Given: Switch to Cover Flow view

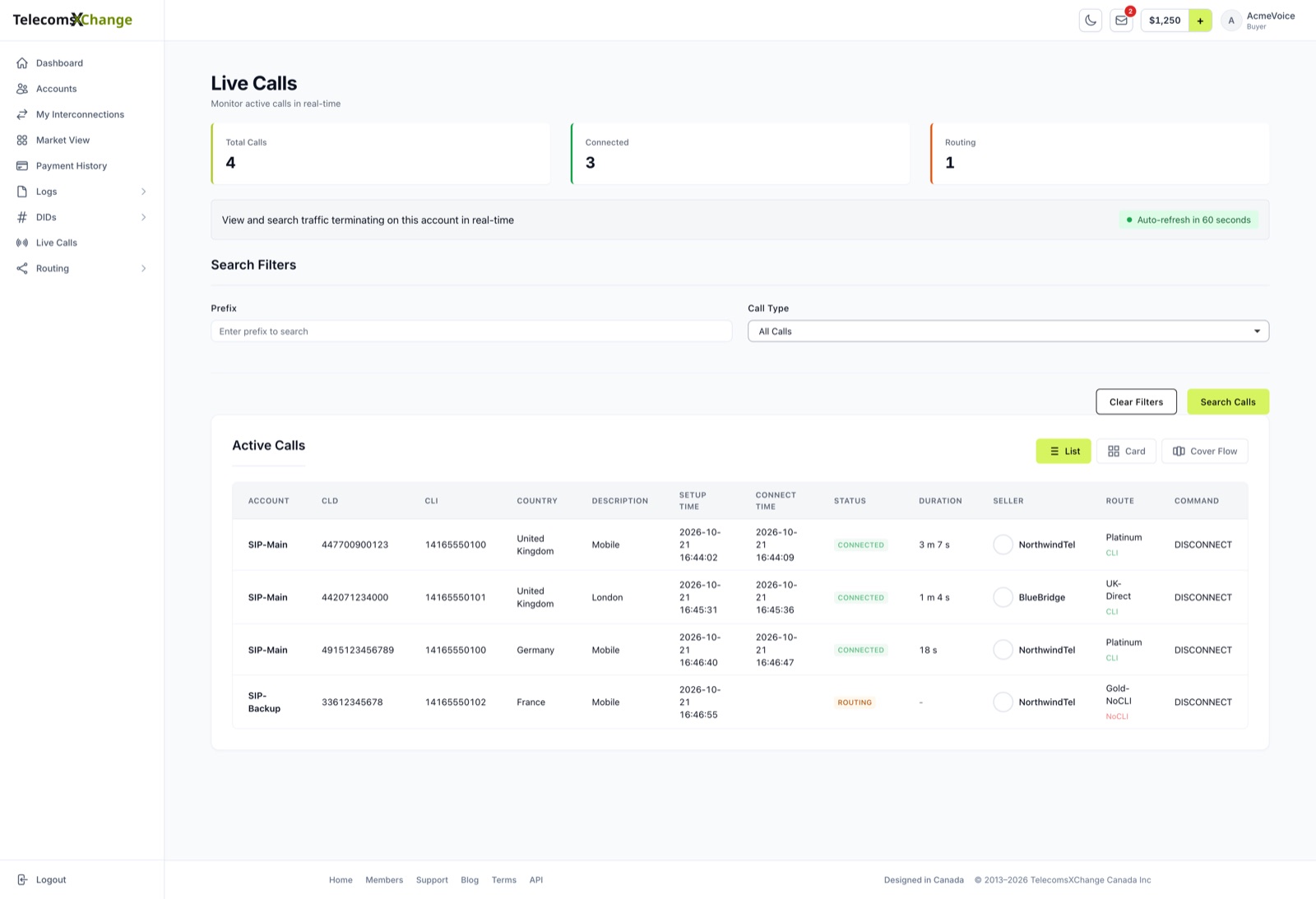Looking at the screenshot, I should 1205,451.
